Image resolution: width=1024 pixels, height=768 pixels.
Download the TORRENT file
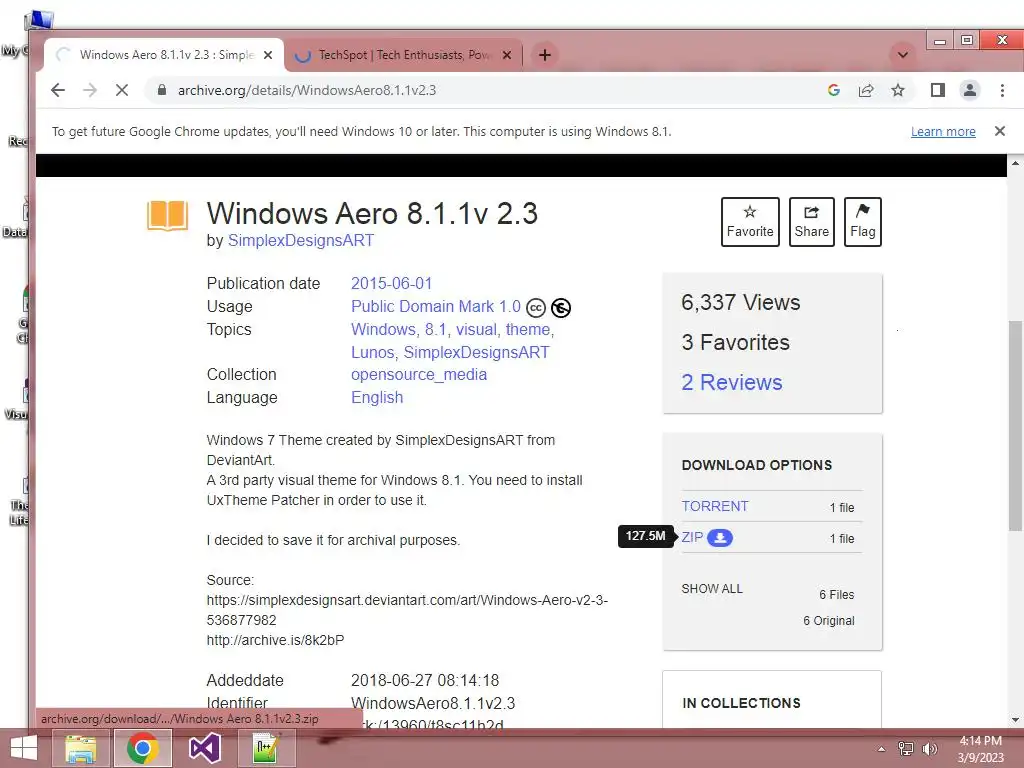pyautogui.click(x=714, y=506)
